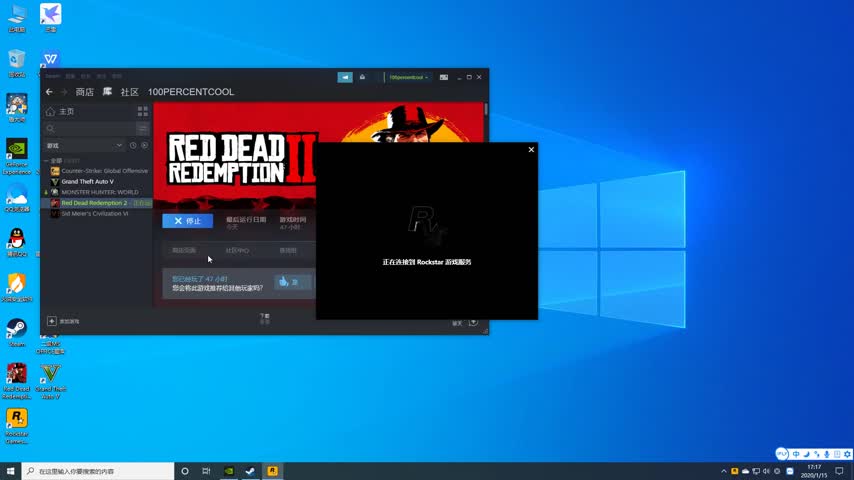Image resolution: width=854 pixels, height=480 pixels.
Task: Click the Steam forward arrow
Action: (64, 92)
